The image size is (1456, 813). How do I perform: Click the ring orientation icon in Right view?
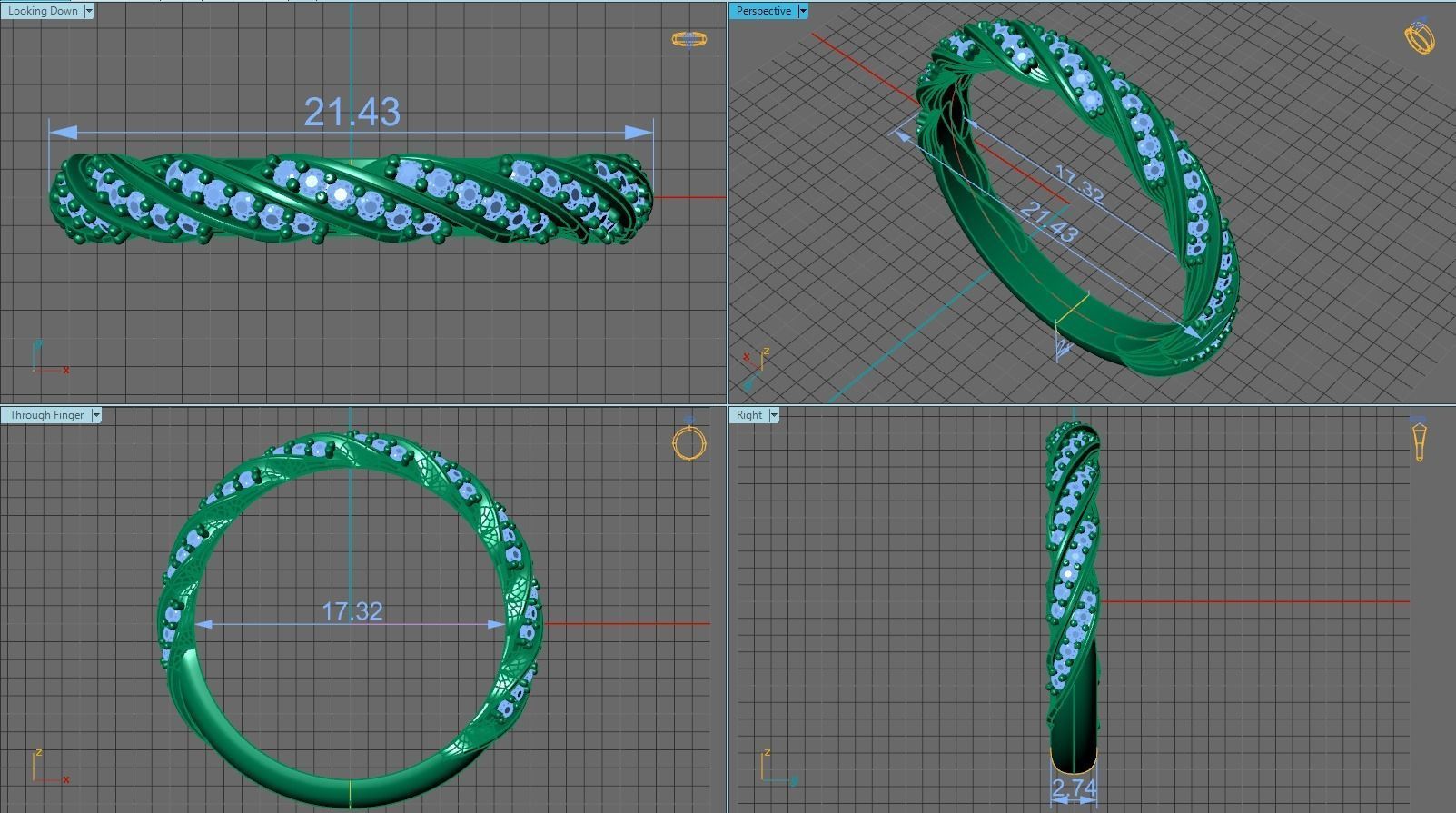point(1419,440)
